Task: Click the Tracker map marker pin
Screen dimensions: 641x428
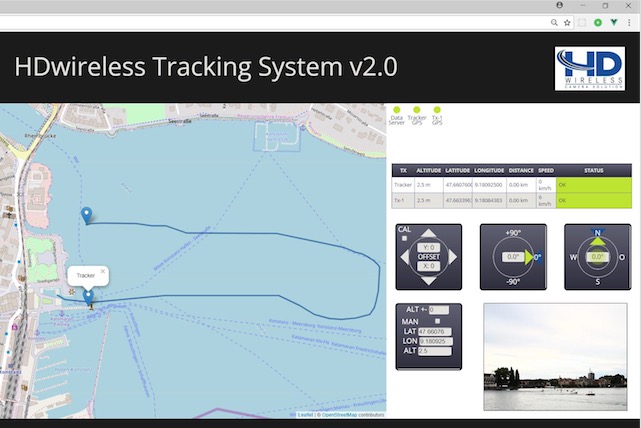Action: tap(88, 297)
